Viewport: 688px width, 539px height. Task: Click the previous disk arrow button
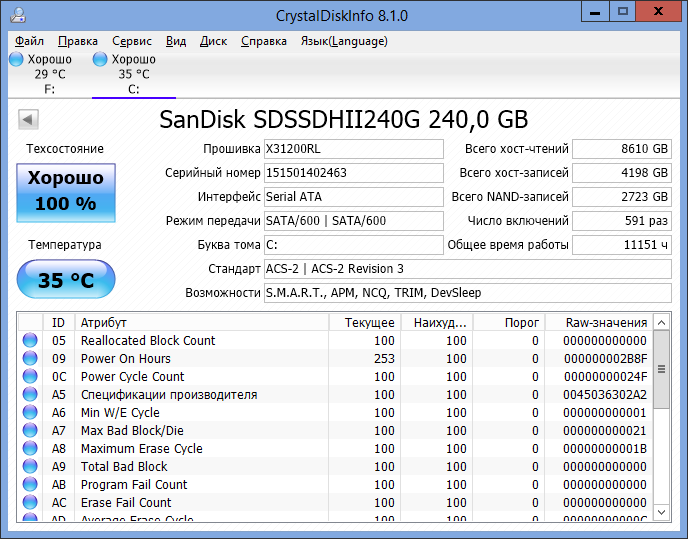[x=28, y=120]
